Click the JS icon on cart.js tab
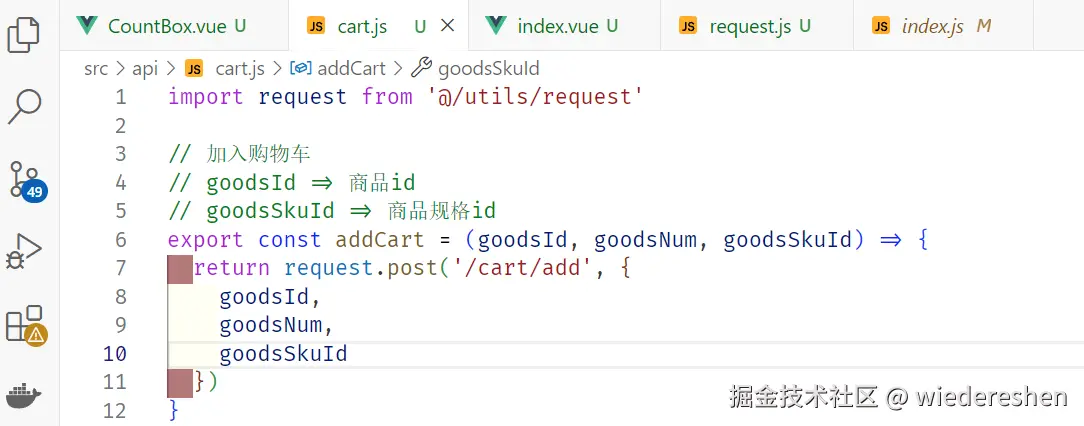Viewport: 1084px width, 426px height. tap(316, 26)
